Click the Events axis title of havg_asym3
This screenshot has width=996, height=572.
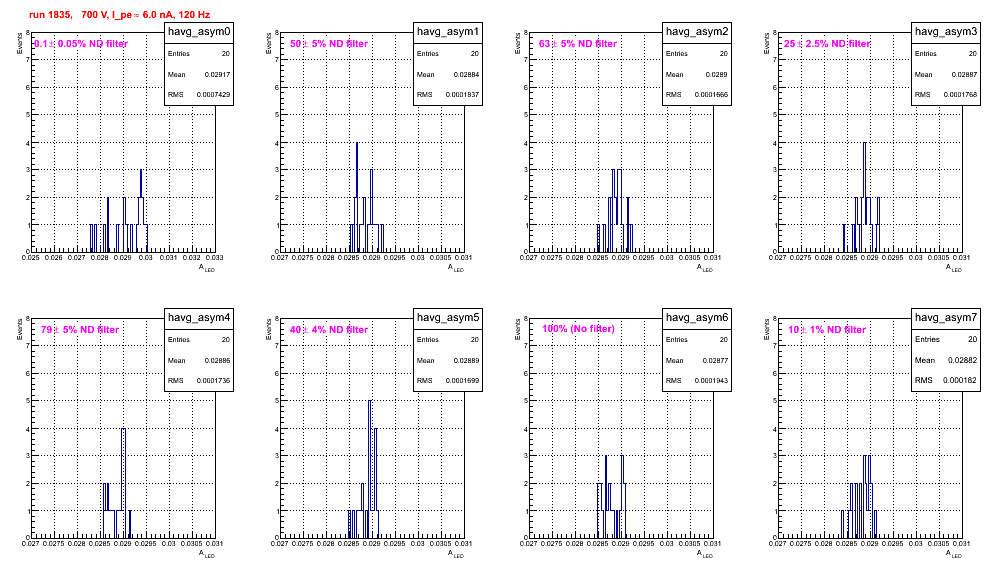point(766,44)
